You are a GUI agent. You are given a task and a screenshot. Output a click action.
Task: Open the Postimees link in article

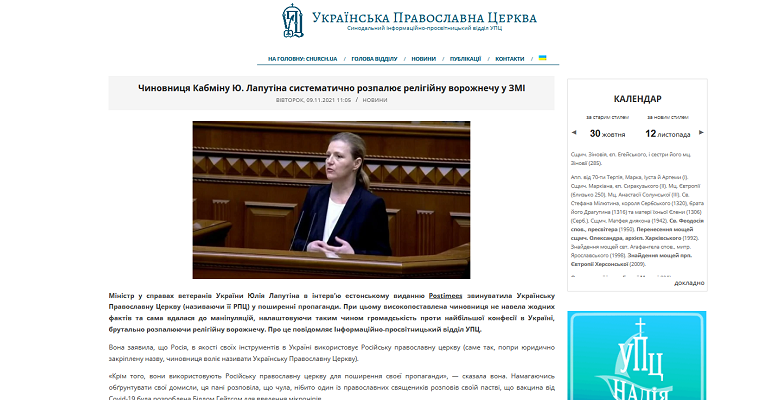click(x=446, y=296)
